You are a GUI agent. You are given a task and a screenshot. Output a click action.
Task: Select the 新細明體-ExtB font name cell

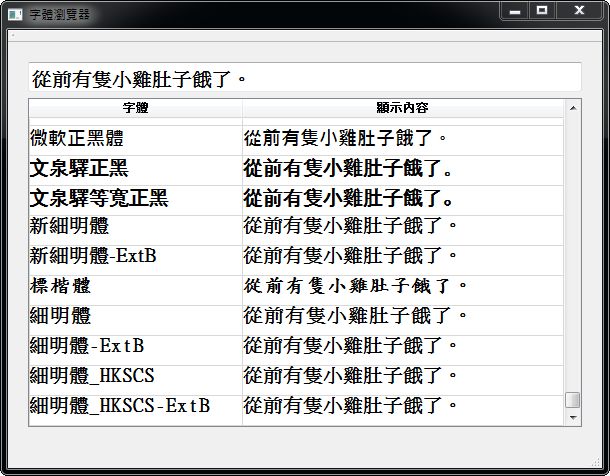pos(135,260)
